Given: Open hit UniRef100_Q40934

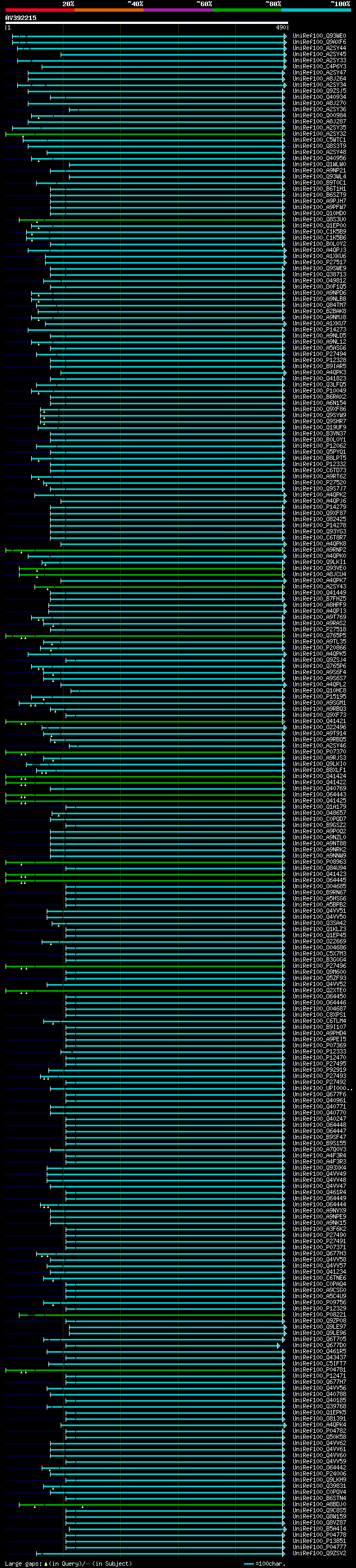Looking at the screenshot, I should click(319, 97).
